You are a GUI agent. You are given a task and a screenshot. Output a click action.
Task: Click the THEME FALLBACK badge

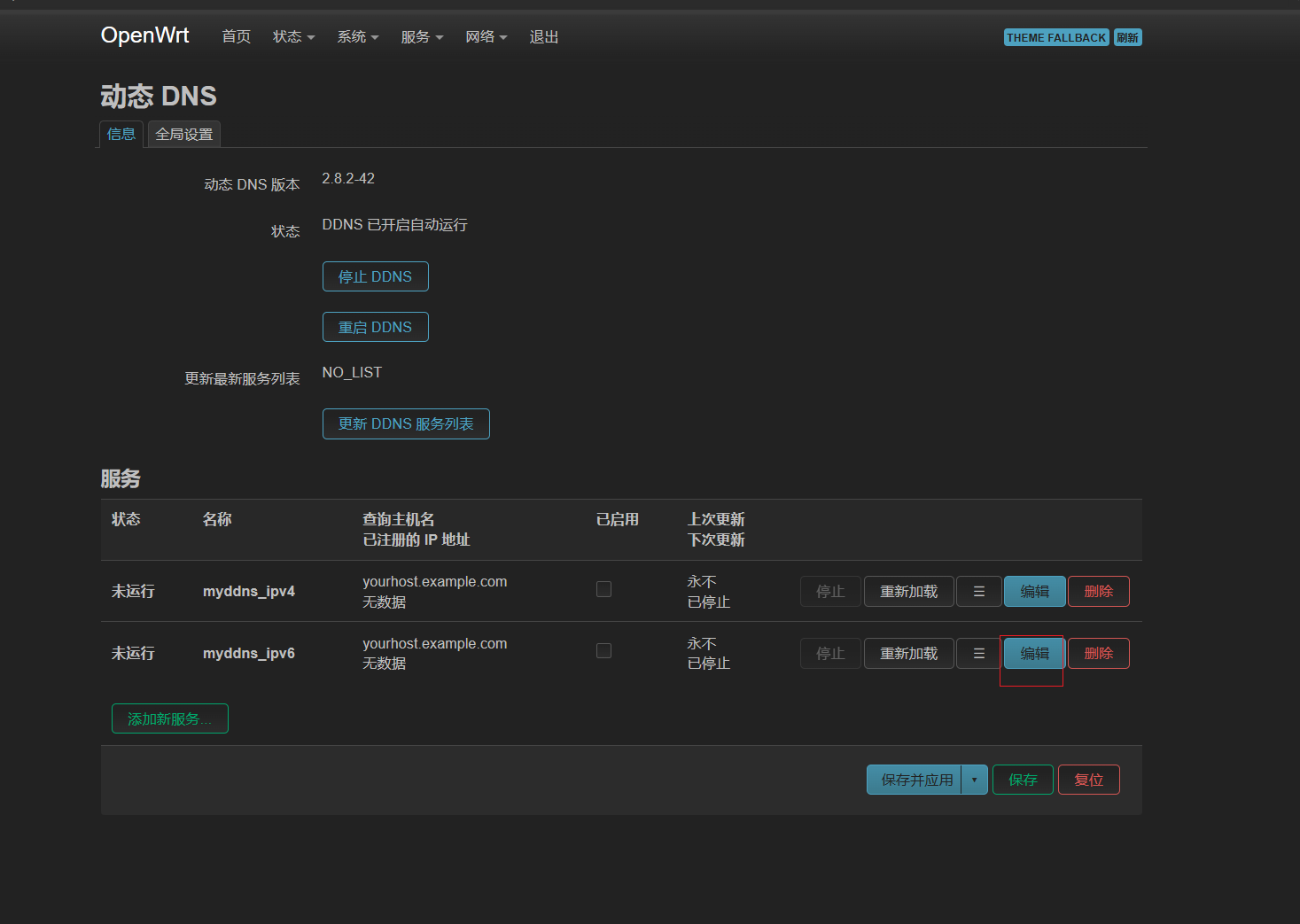click(1055, 38)
